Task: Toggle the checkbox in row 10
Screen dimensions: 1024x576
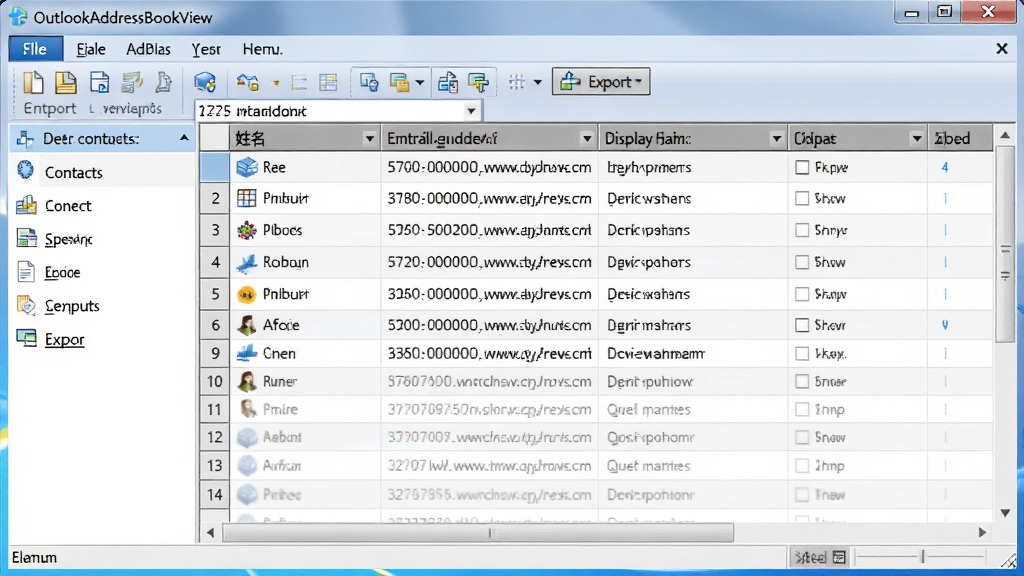Action: [x=802, y=382]
